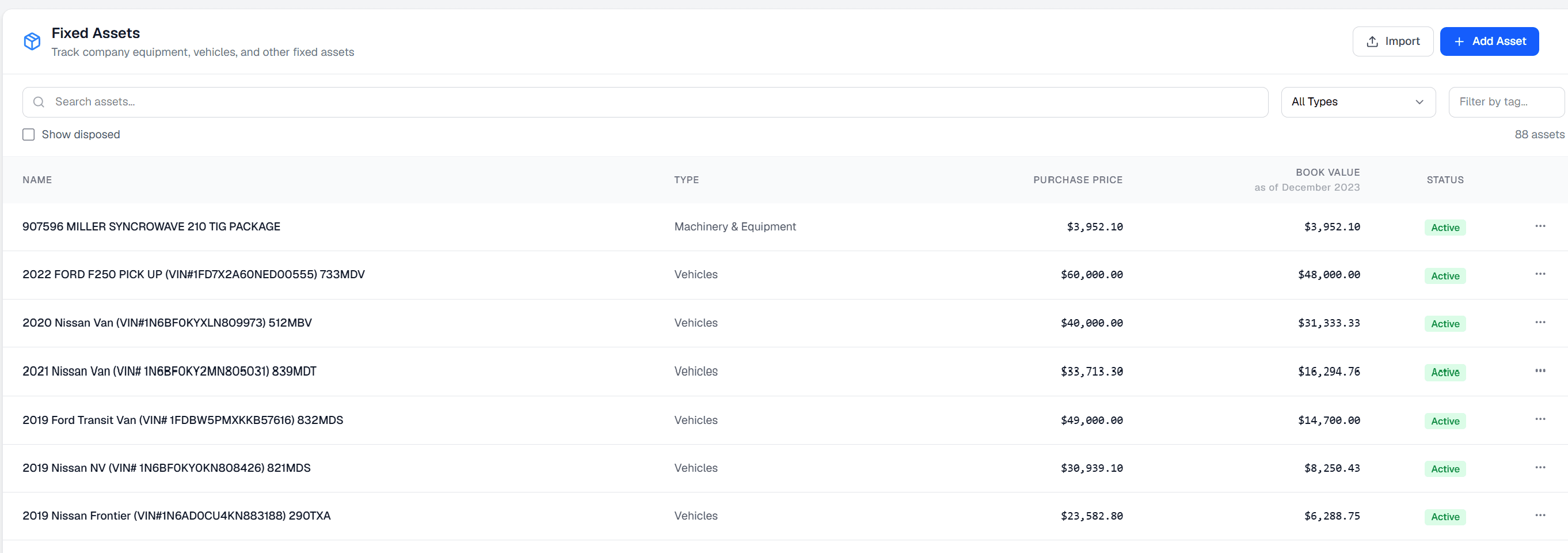Click the $40,000.00 purchase price value

point(1091,323)
